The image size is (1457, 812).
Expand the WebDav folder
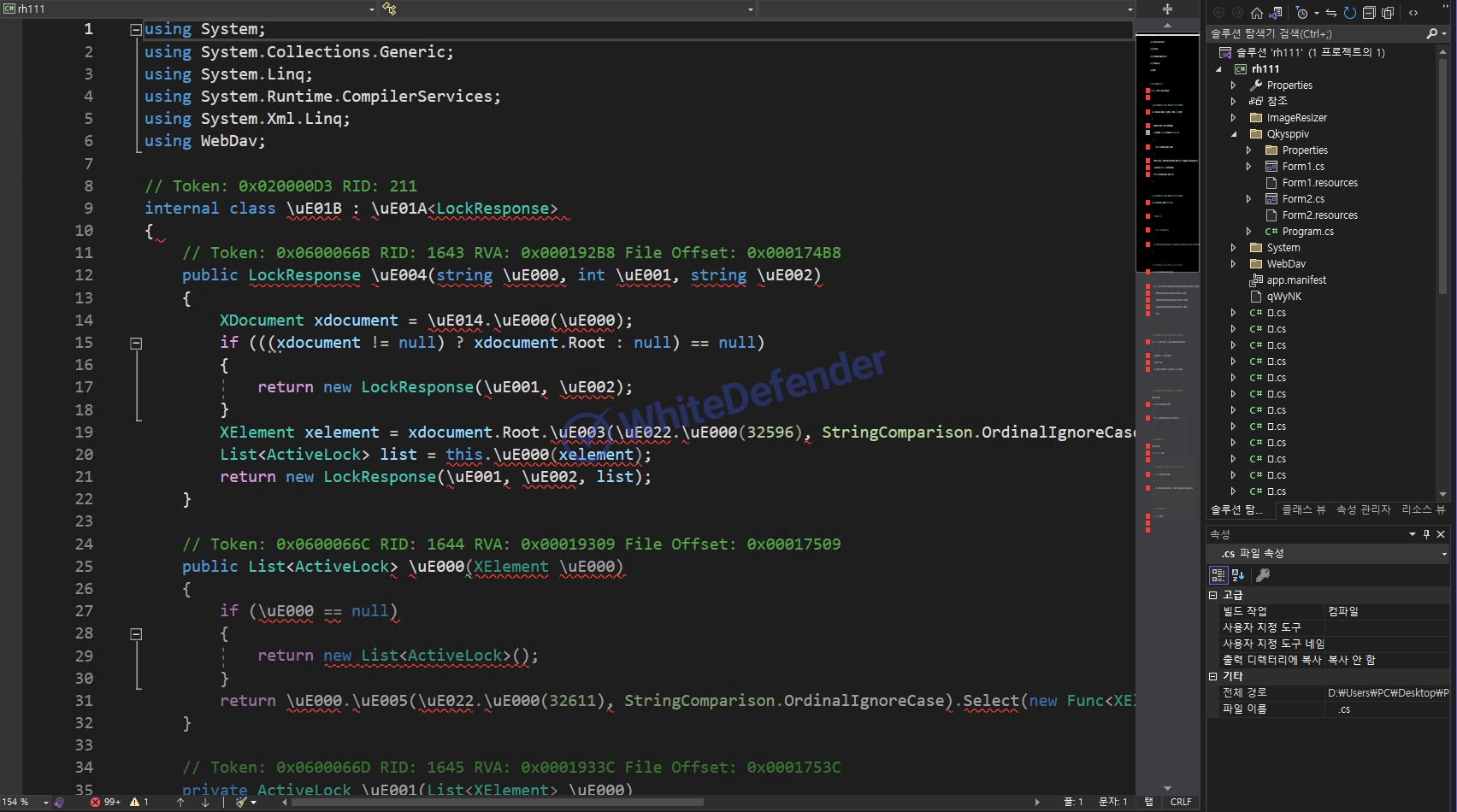pos(1233,264)
